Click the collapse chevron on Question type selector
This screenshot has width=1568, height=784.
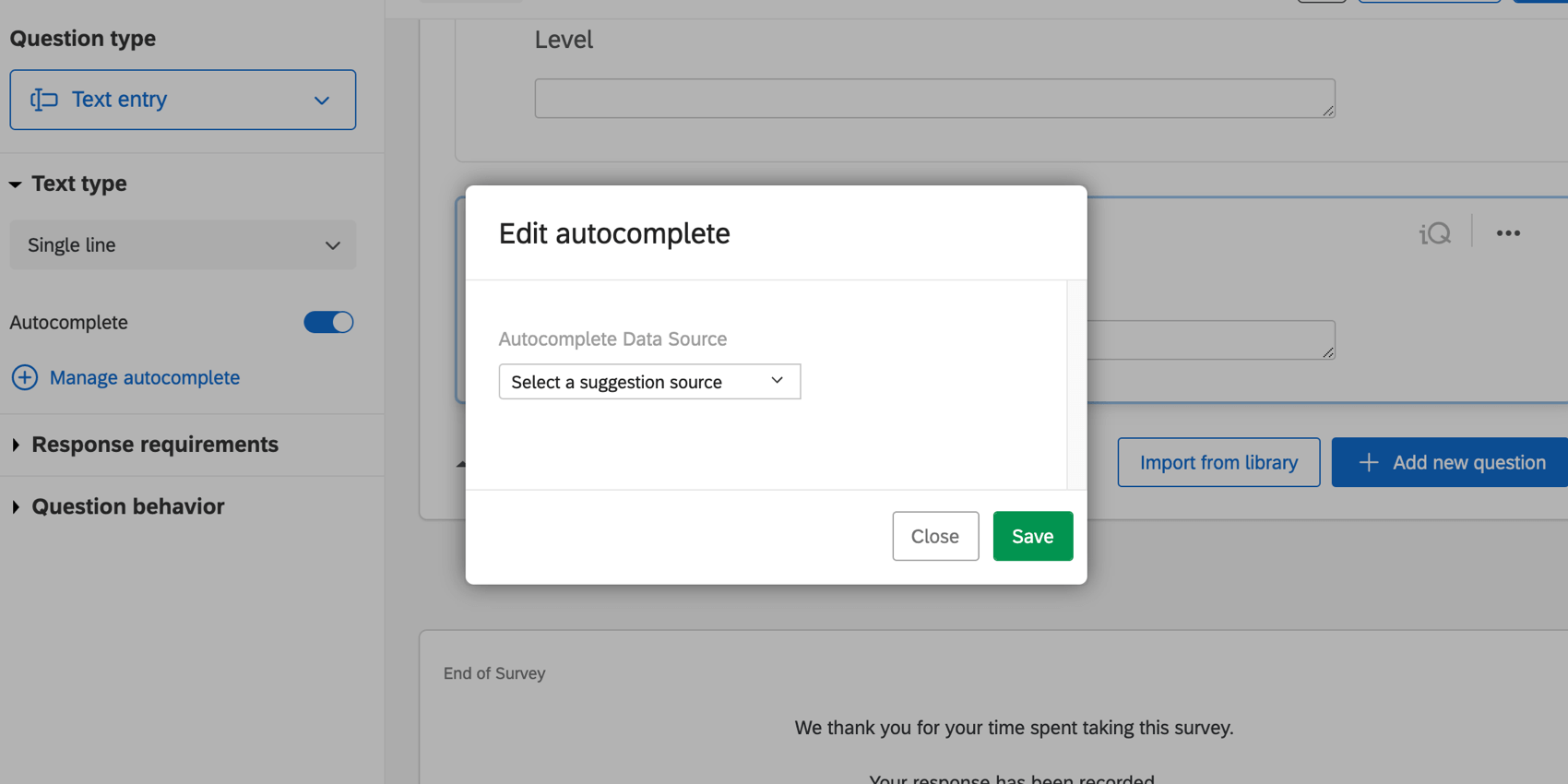pos(321,100)
